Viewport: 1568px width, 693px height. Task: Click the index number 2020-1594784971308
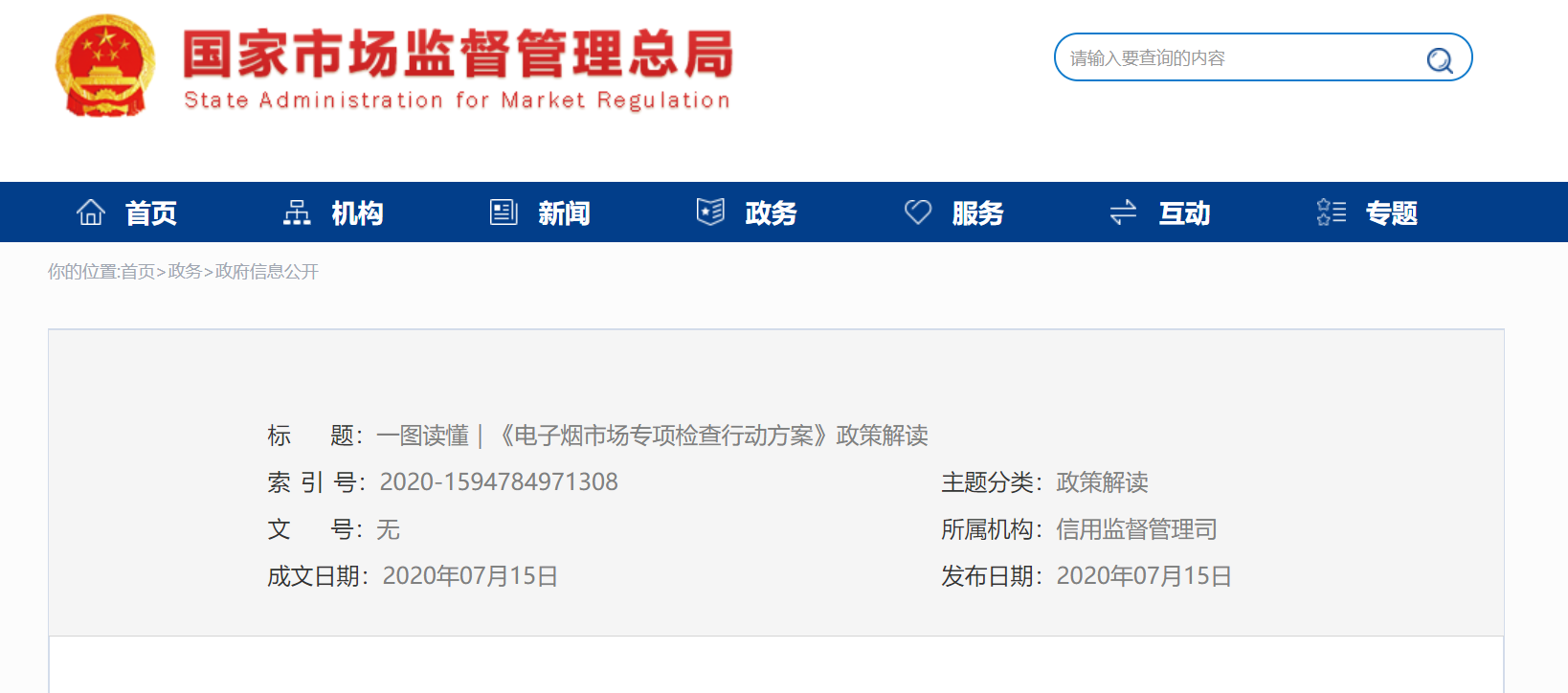499,481
